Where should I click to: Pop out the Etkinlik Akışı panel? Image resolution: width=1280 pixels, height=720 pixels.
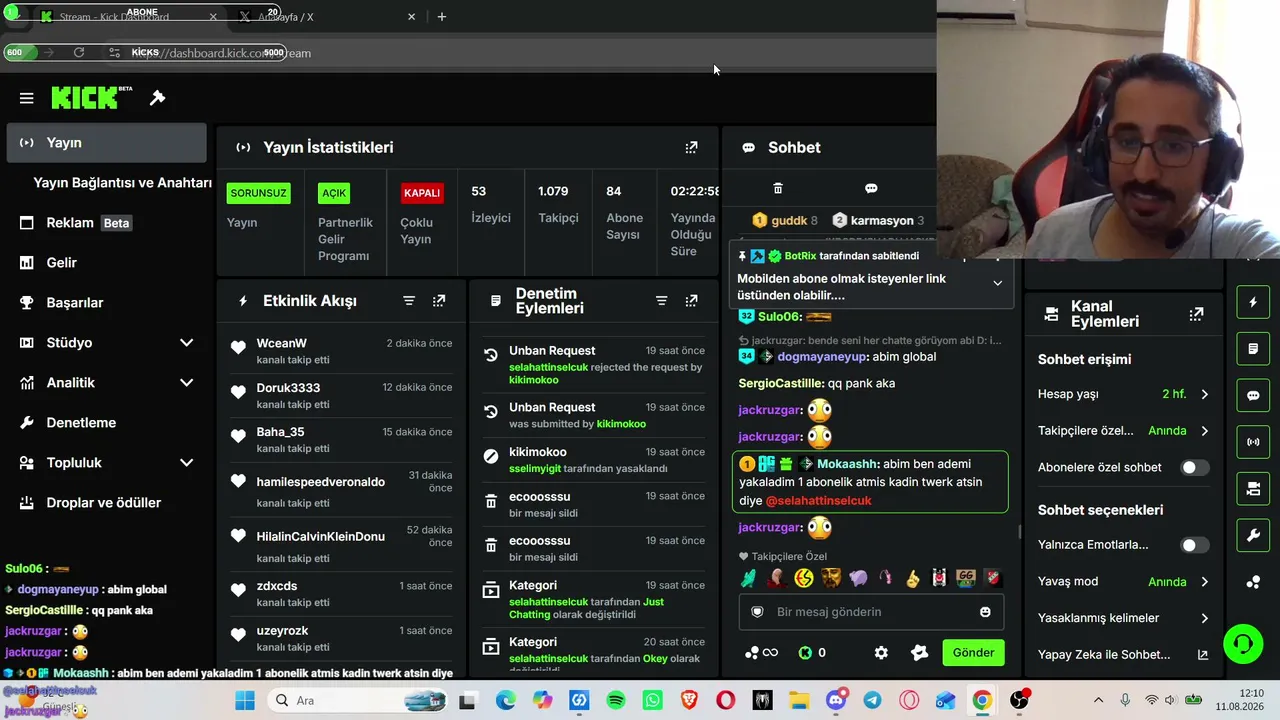[x=439, y=301]
